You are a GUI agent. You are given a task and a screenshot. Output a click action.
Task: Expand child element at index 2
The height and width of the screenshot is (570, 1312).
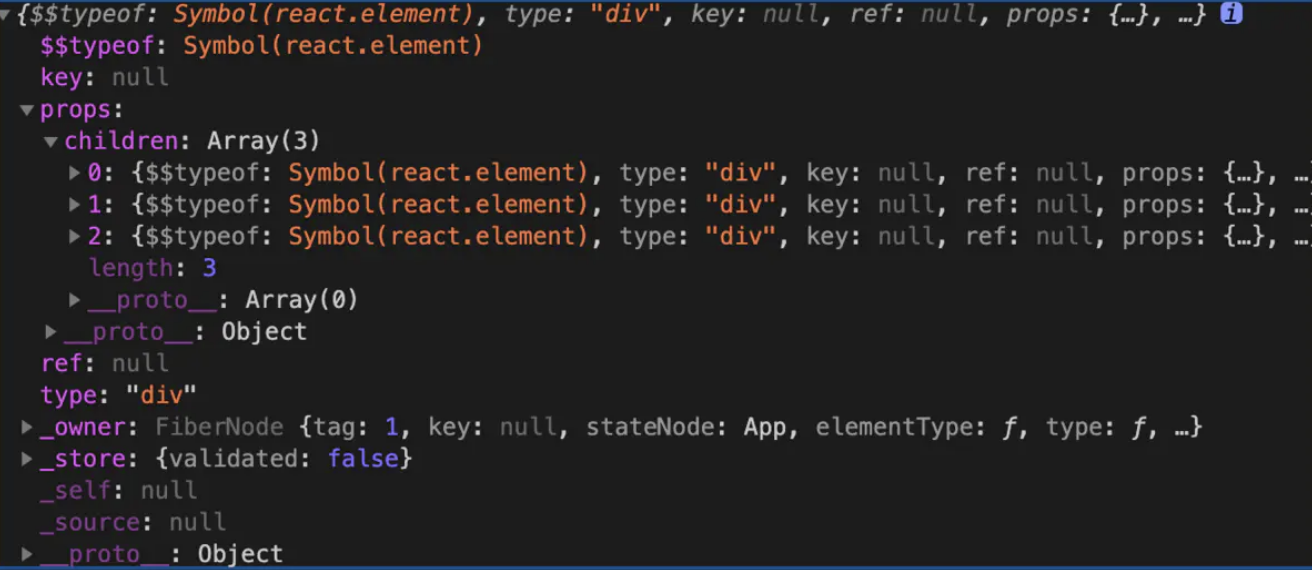tap(75, 237)
